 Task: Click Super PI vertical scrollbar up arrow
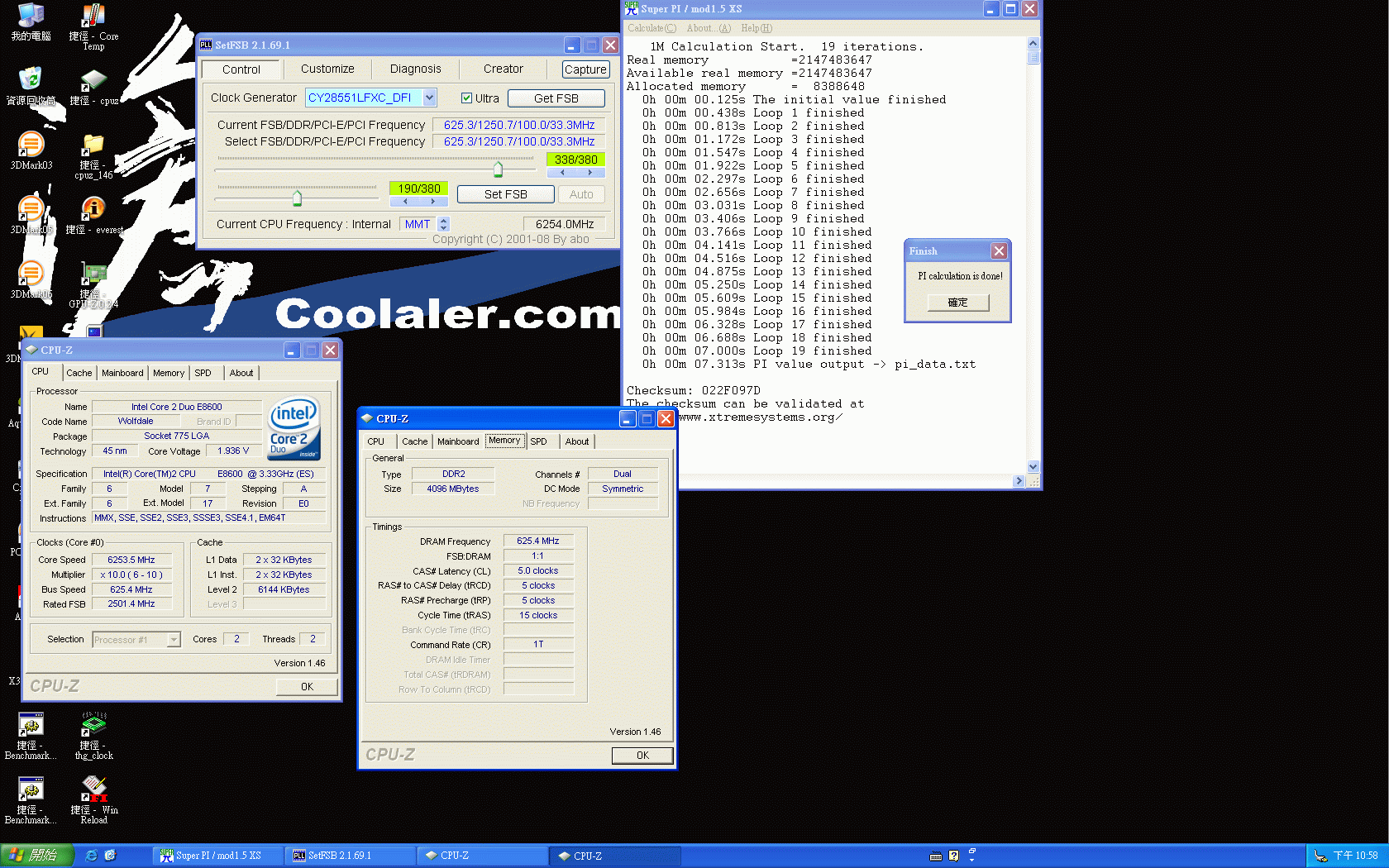[x=1033, y=43]
